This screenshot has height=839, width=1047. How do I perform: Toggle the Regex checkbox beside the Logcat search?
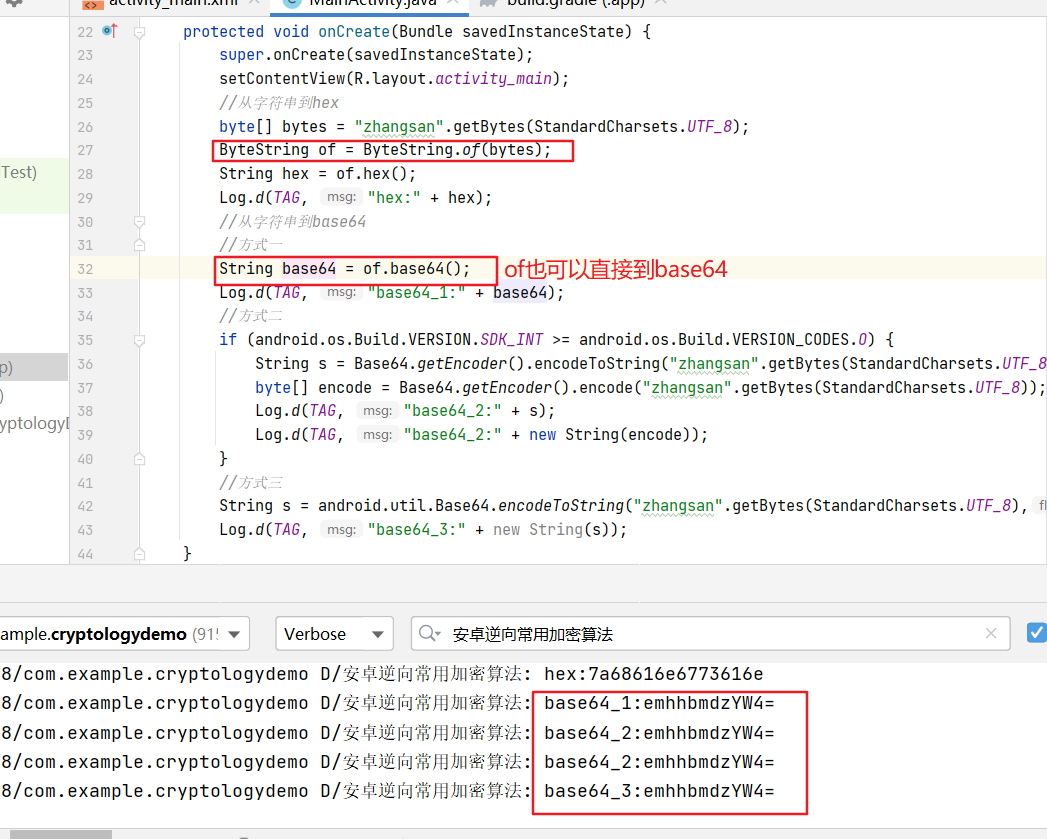click(x=1037, y=633)
